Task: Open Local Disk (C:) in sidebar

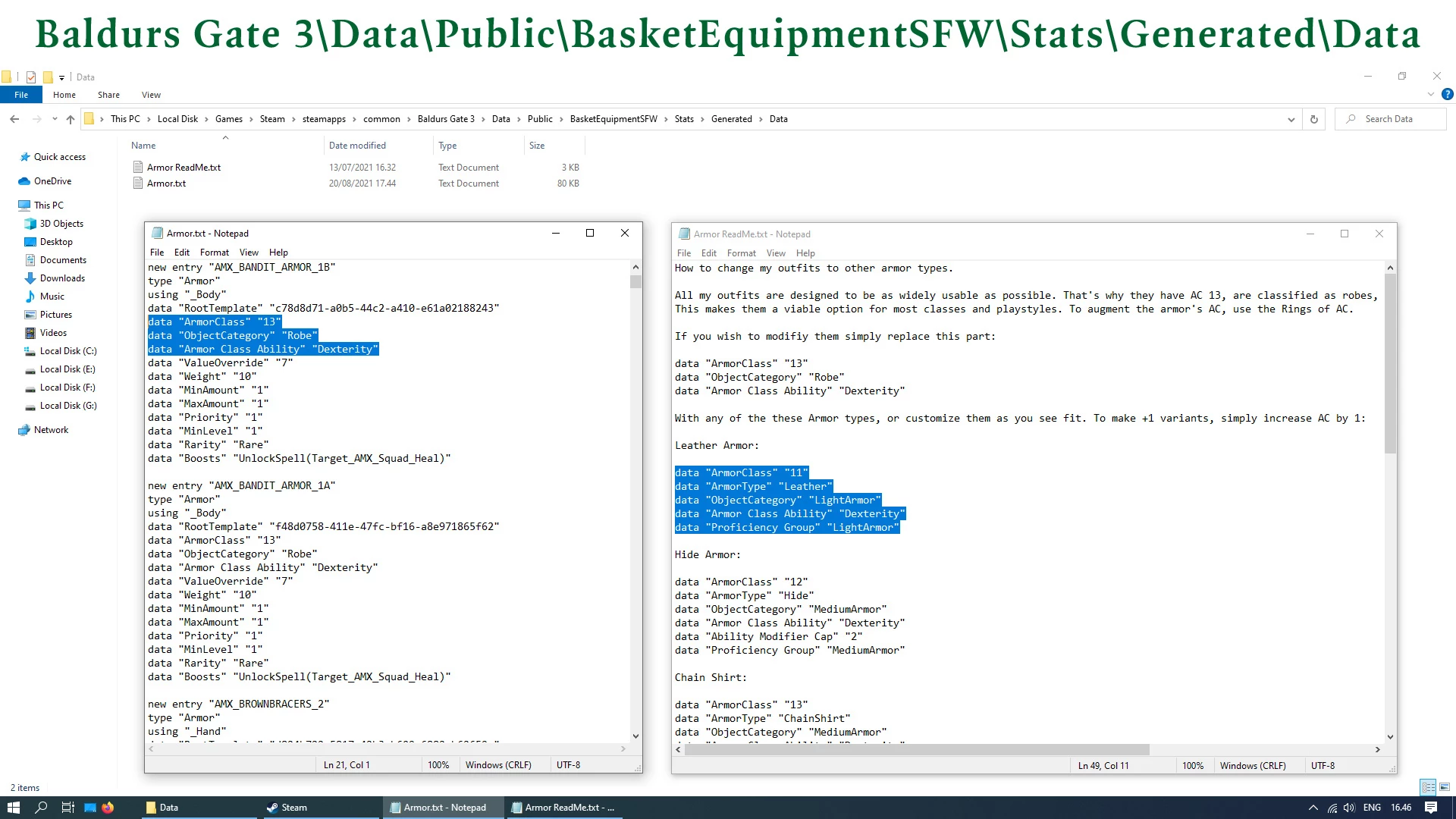Action: point(68,351)
